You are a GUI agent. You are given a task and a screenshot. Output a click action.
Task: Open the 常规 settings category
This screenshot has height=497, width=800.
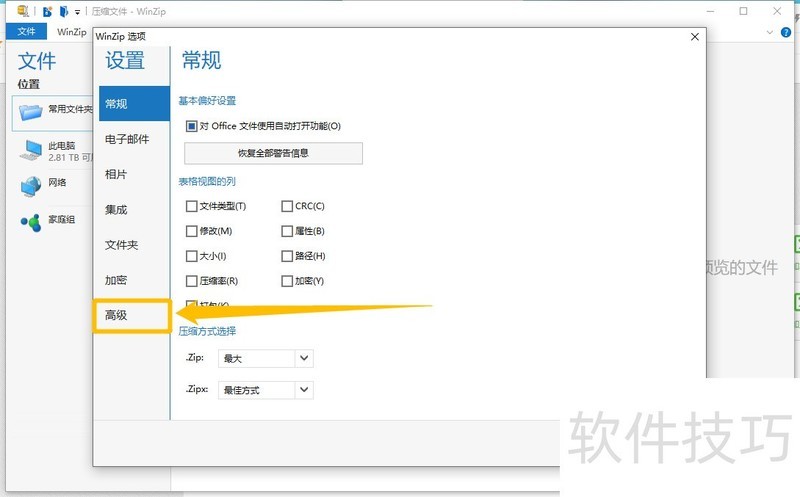(x=134, y=104)
